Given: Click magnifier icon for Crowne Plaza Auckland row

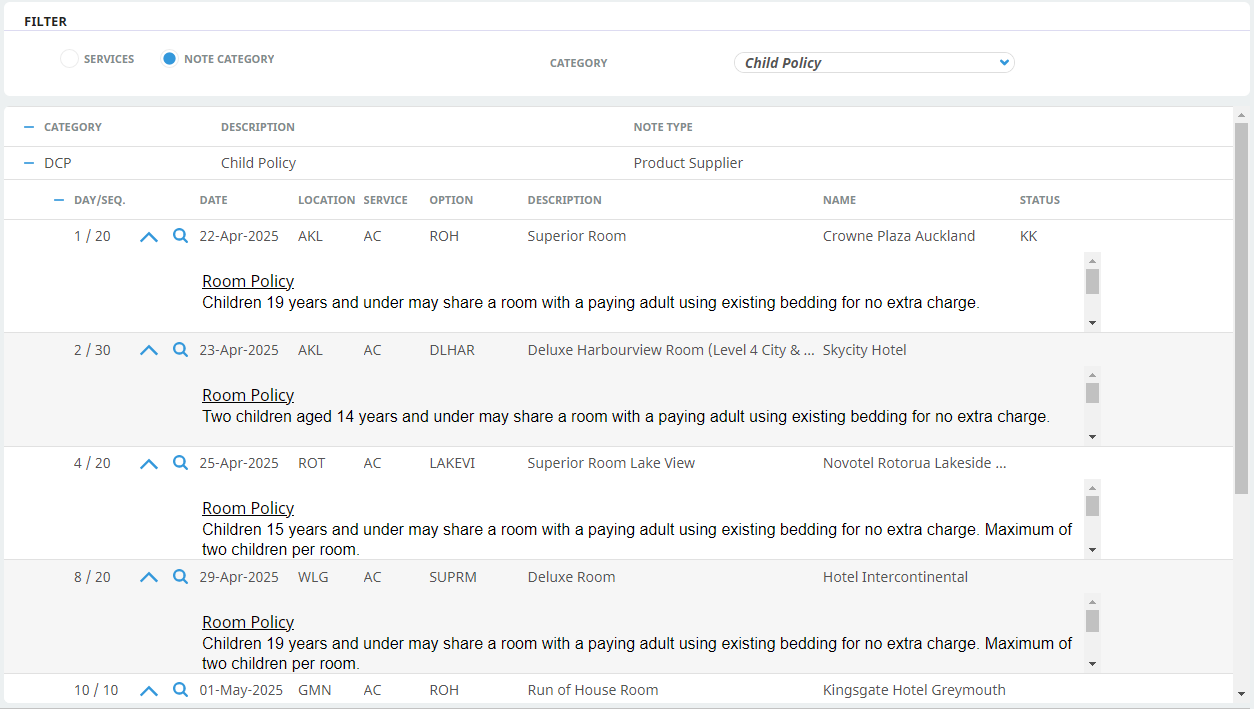Looking at the screenshot, I should (180, 237).
